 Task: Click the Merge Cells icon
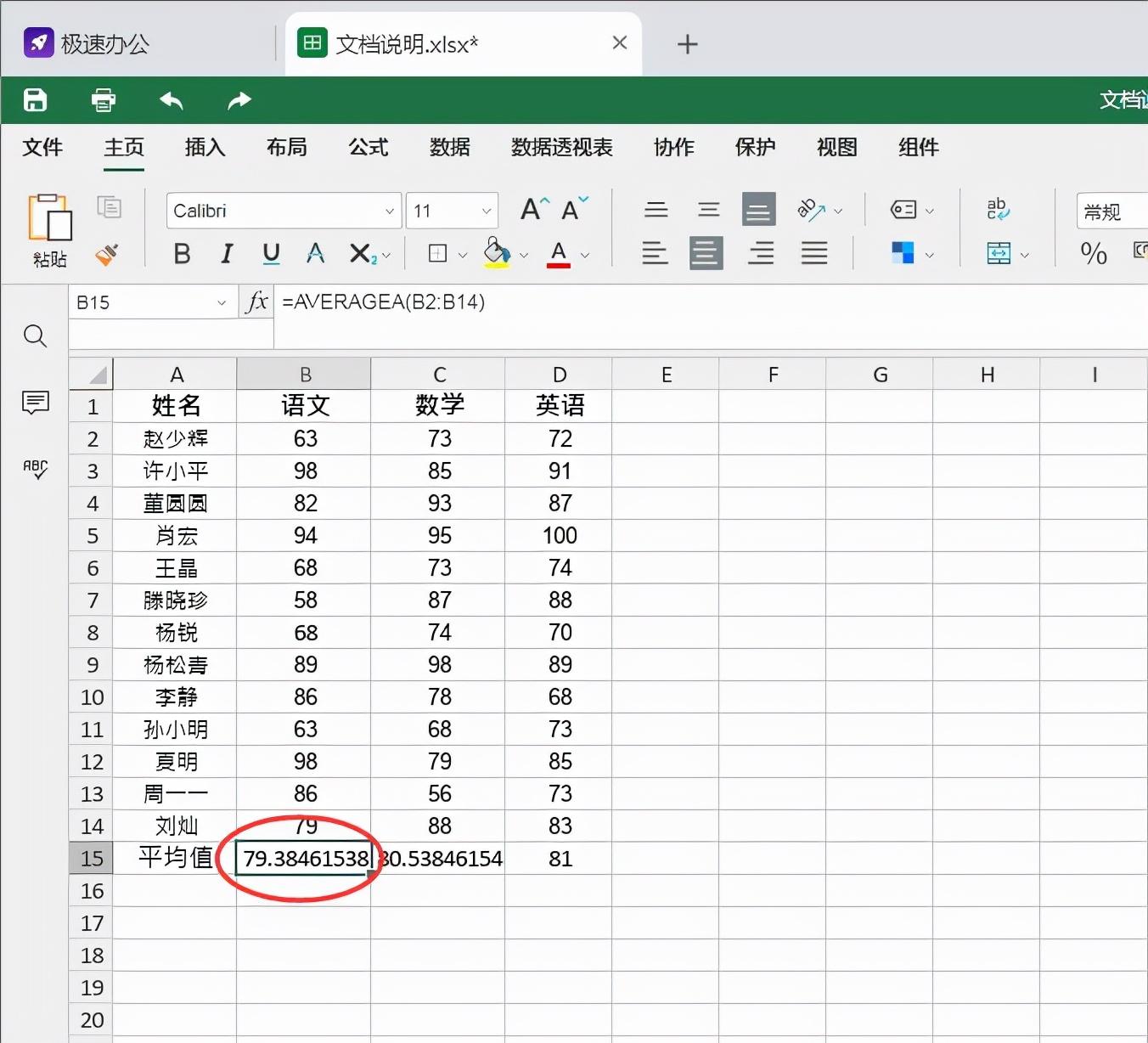pos(999,253)
